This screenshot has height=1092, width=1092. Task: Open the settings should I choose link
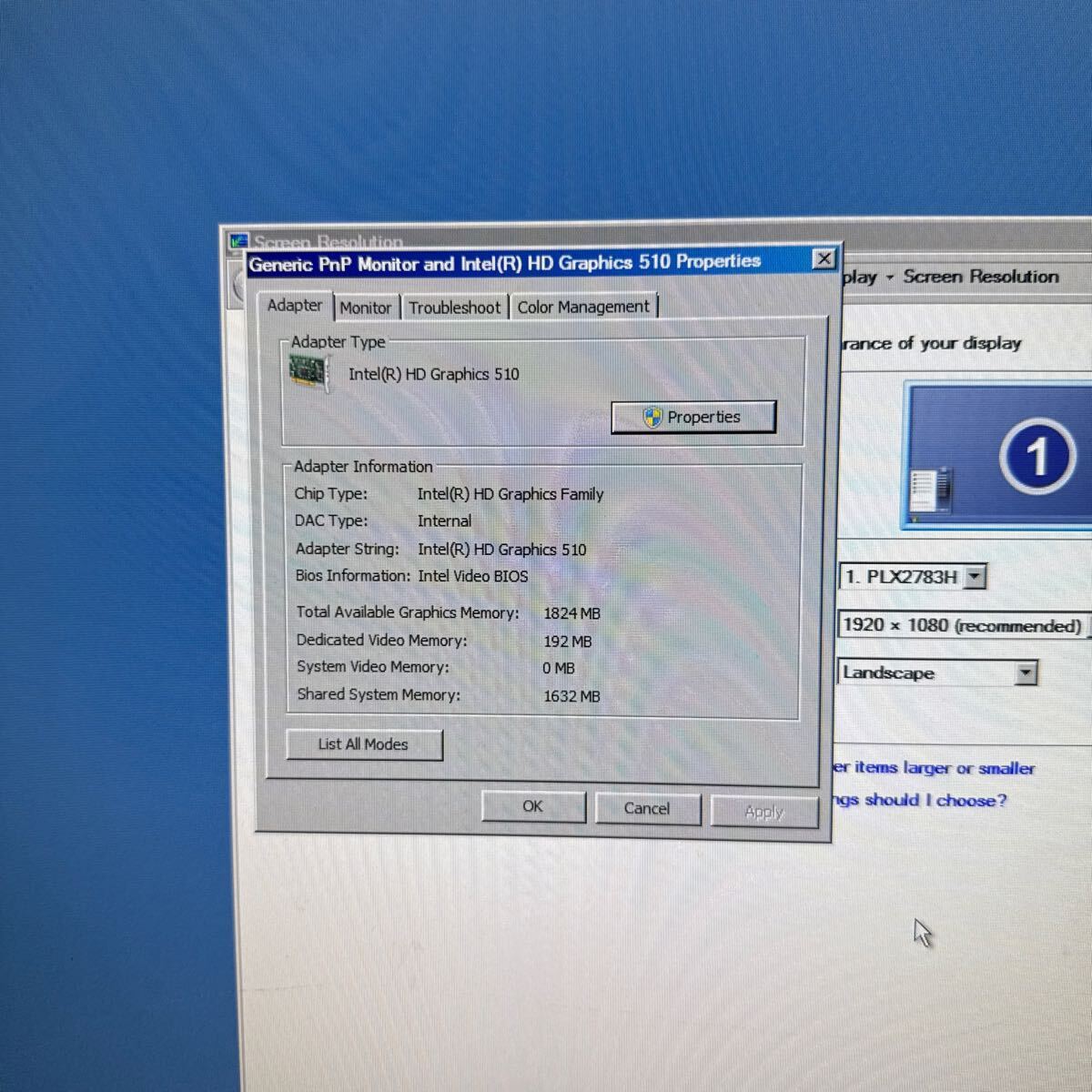(920, 800)
